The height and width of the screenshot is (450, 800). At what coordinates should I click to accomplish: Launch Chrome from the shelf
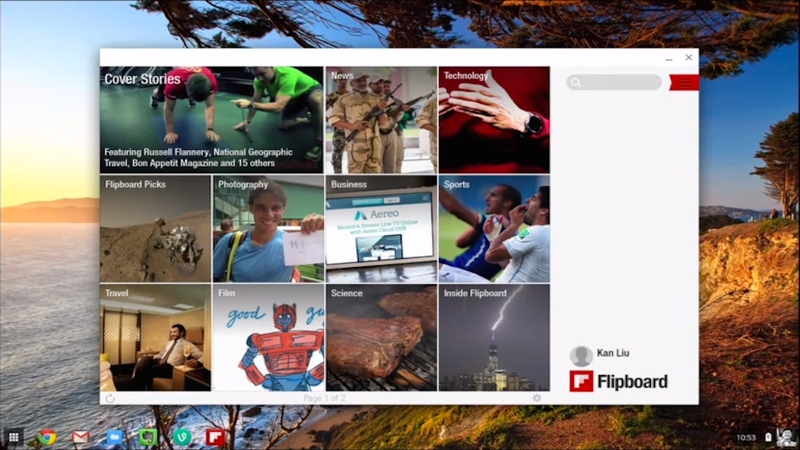pos(47,437)
